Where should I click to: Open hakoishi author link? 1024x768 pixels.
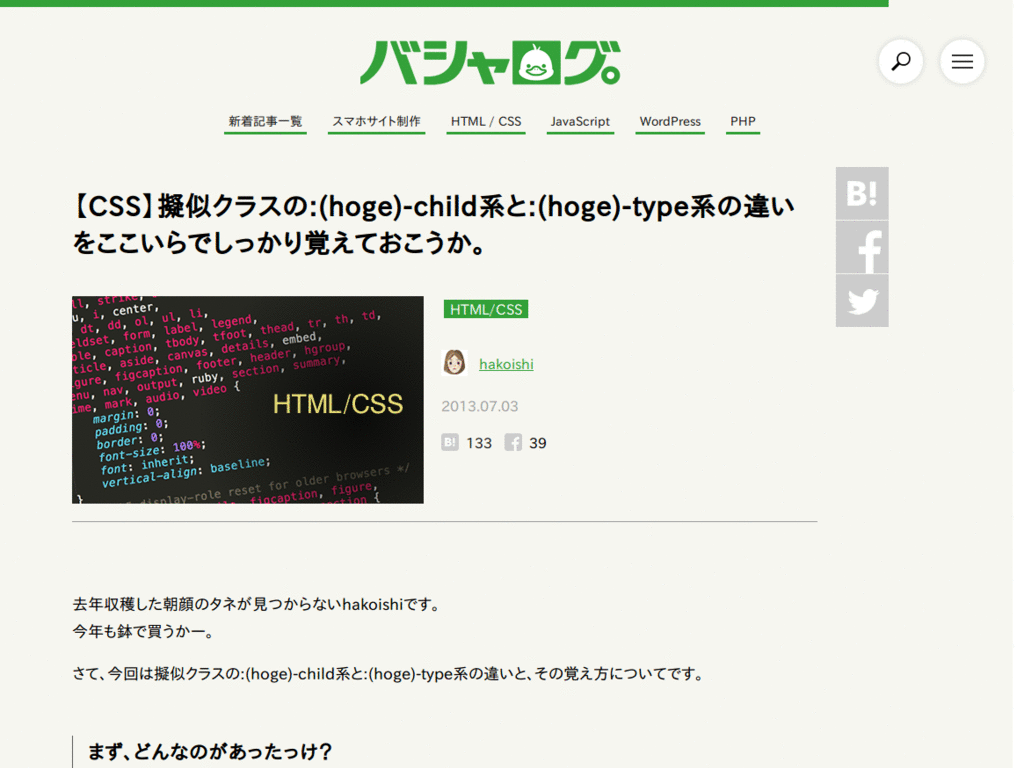pyautogui.click(x=506, y=364)
